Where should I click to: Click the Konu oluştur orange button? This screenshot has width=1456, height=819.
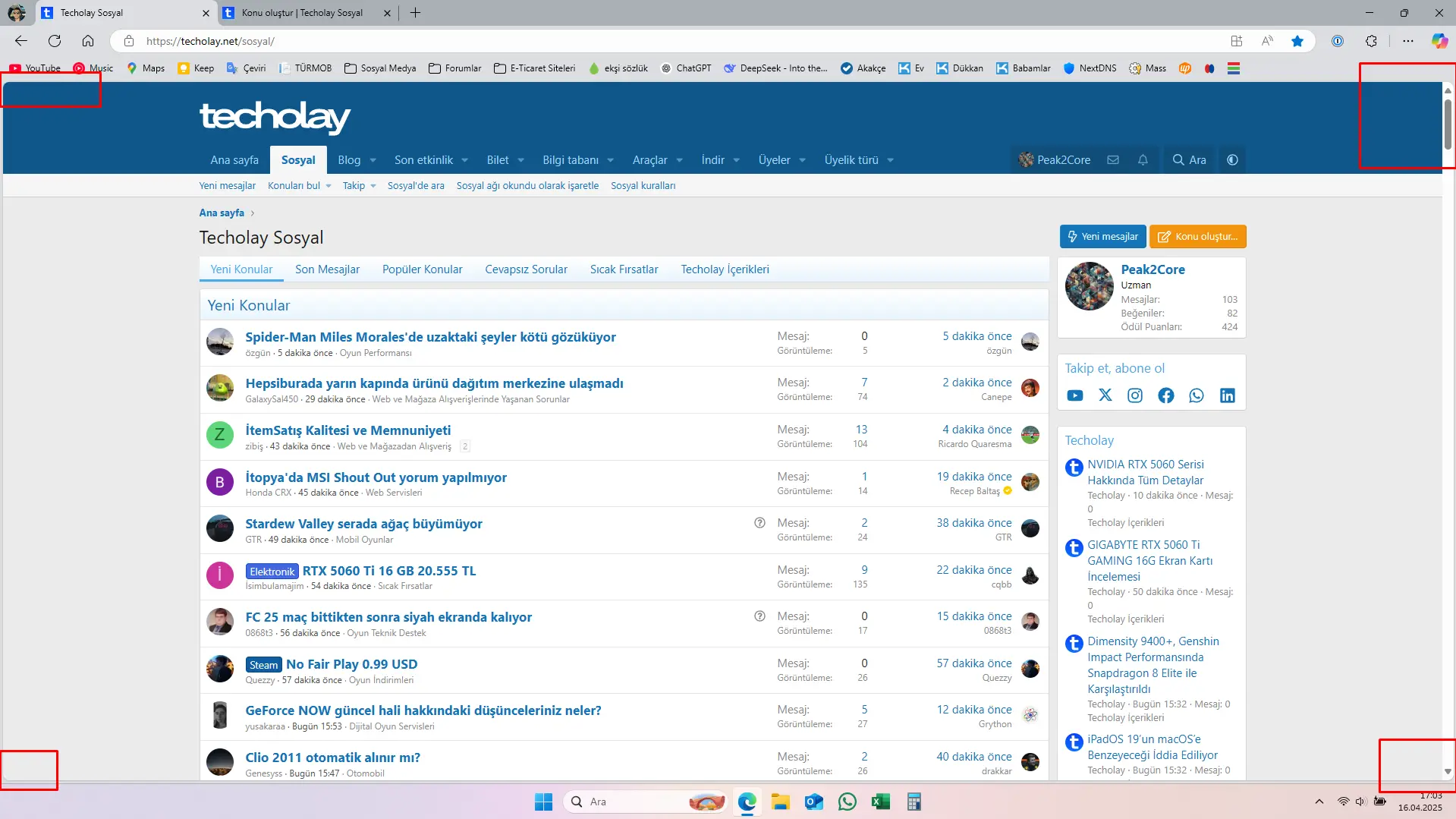pos(1197,237)
